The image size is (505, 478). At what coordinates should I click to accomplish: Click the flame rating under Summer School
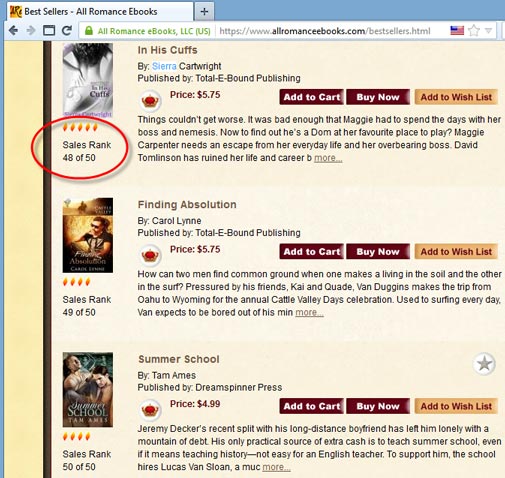click(x=77, y=436)
